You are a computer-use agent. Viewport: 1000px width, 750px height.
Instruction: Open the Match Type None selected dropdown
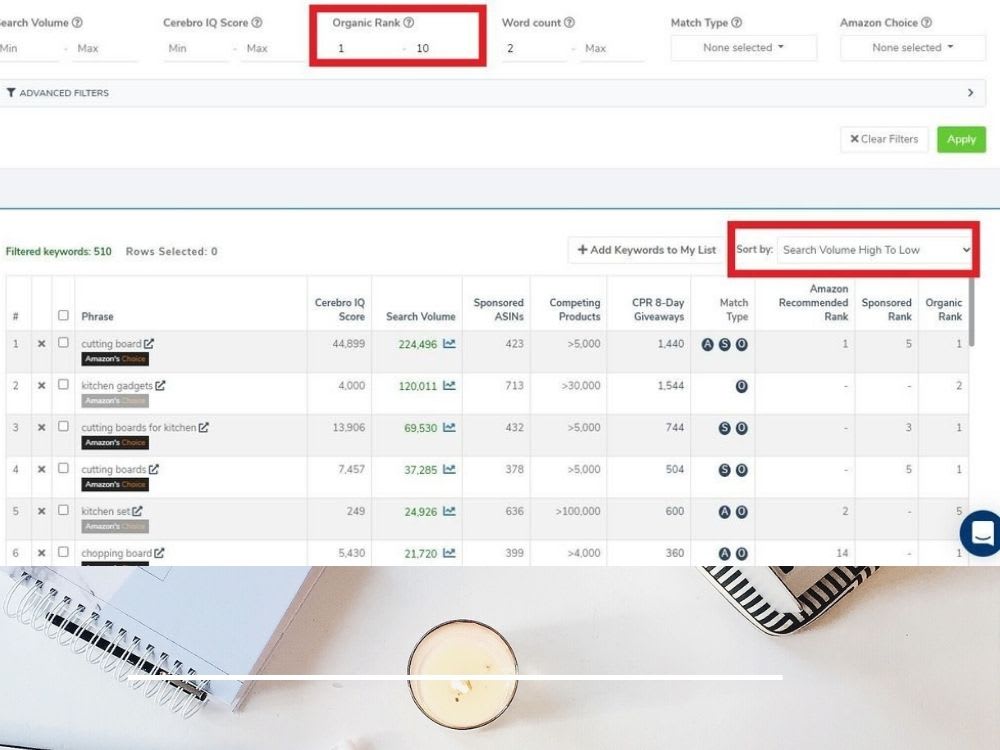(744, 48)
